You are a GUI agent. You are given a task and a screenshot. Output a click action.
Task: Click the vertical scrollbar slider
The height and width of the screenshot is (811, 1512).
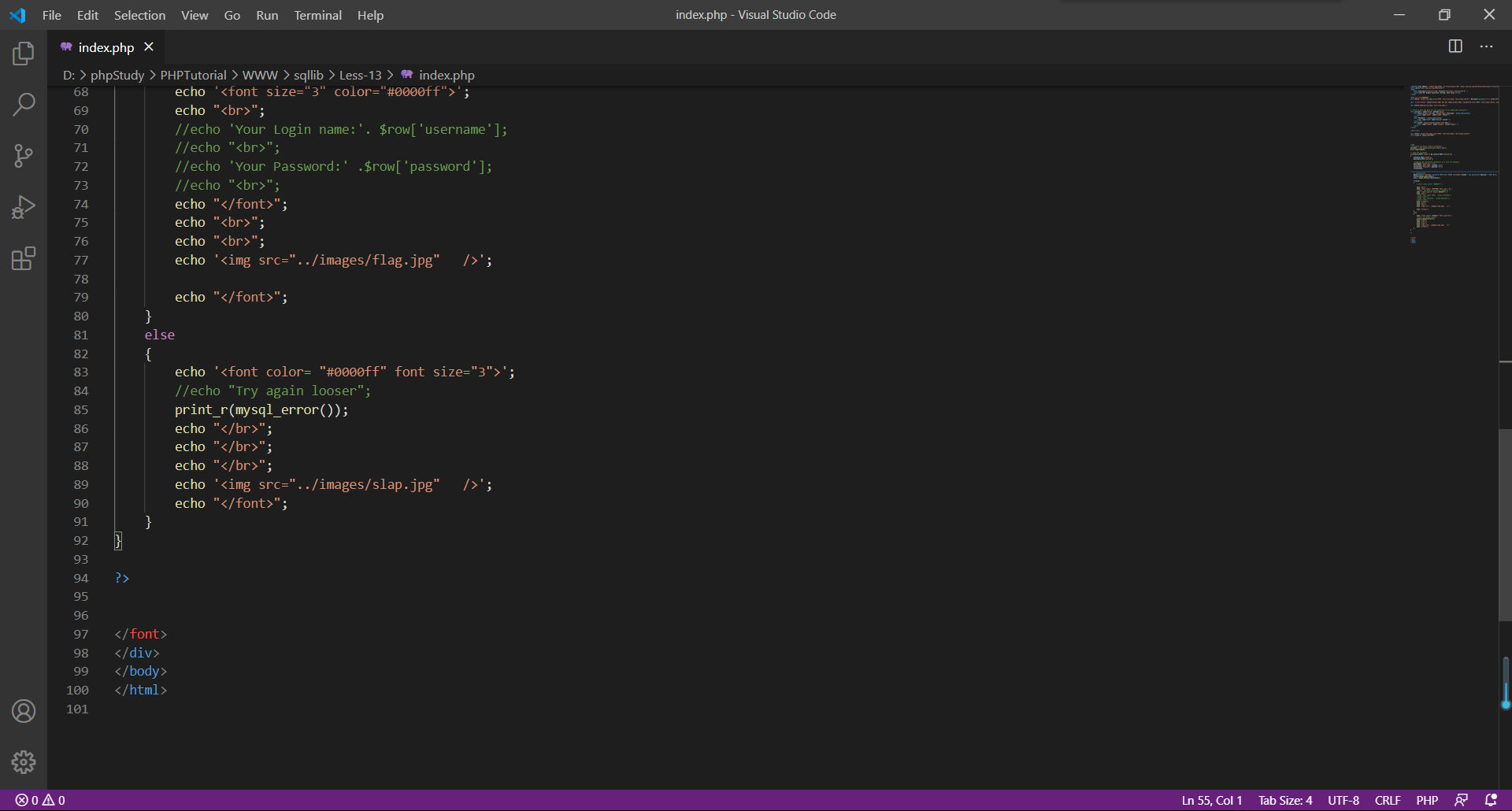pyautogui.click(x=1505, y=524)
